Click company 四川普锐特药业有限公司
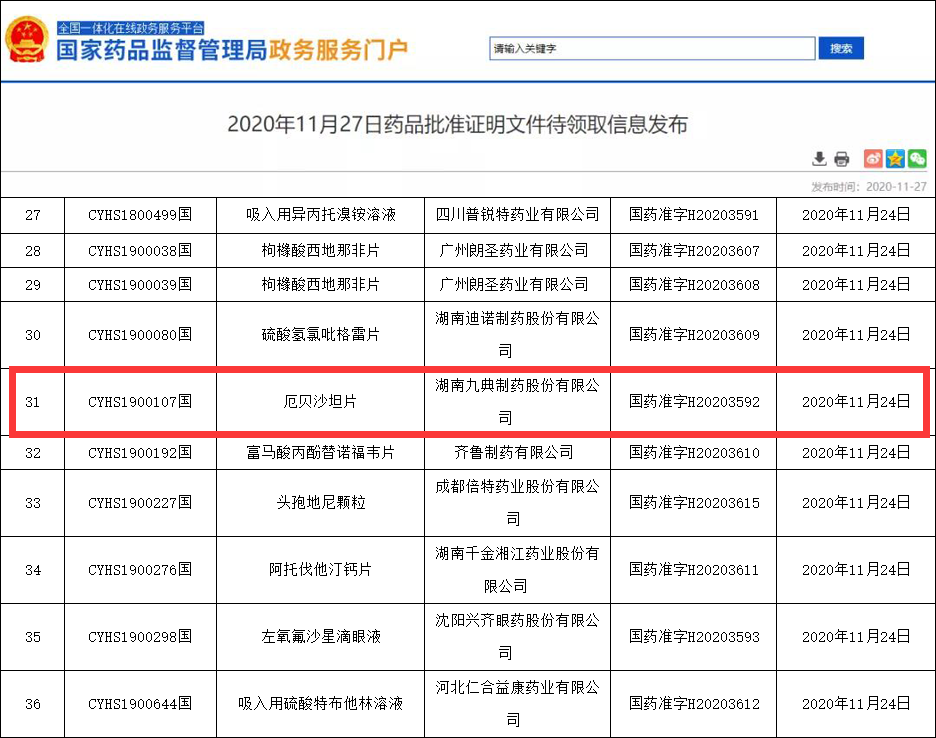 point(517,215)
